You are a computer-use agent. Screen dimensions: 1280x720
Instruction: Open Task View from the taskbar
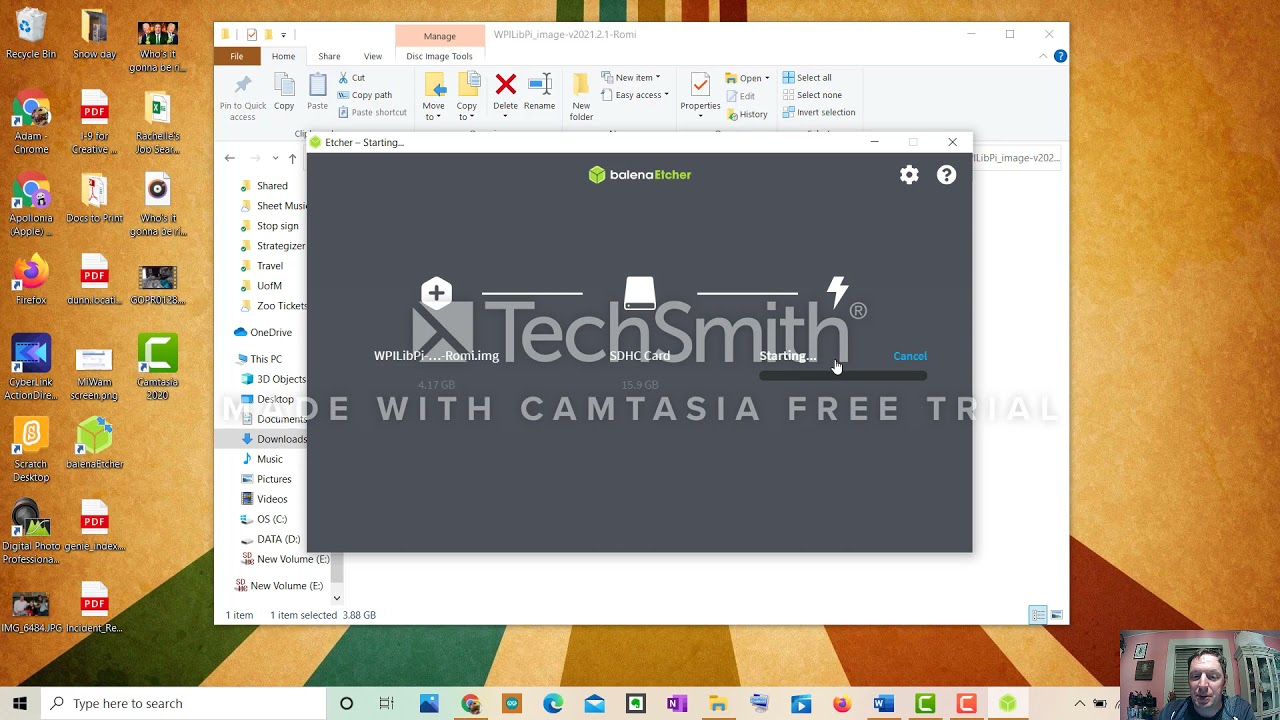click(x=387, y=704)
